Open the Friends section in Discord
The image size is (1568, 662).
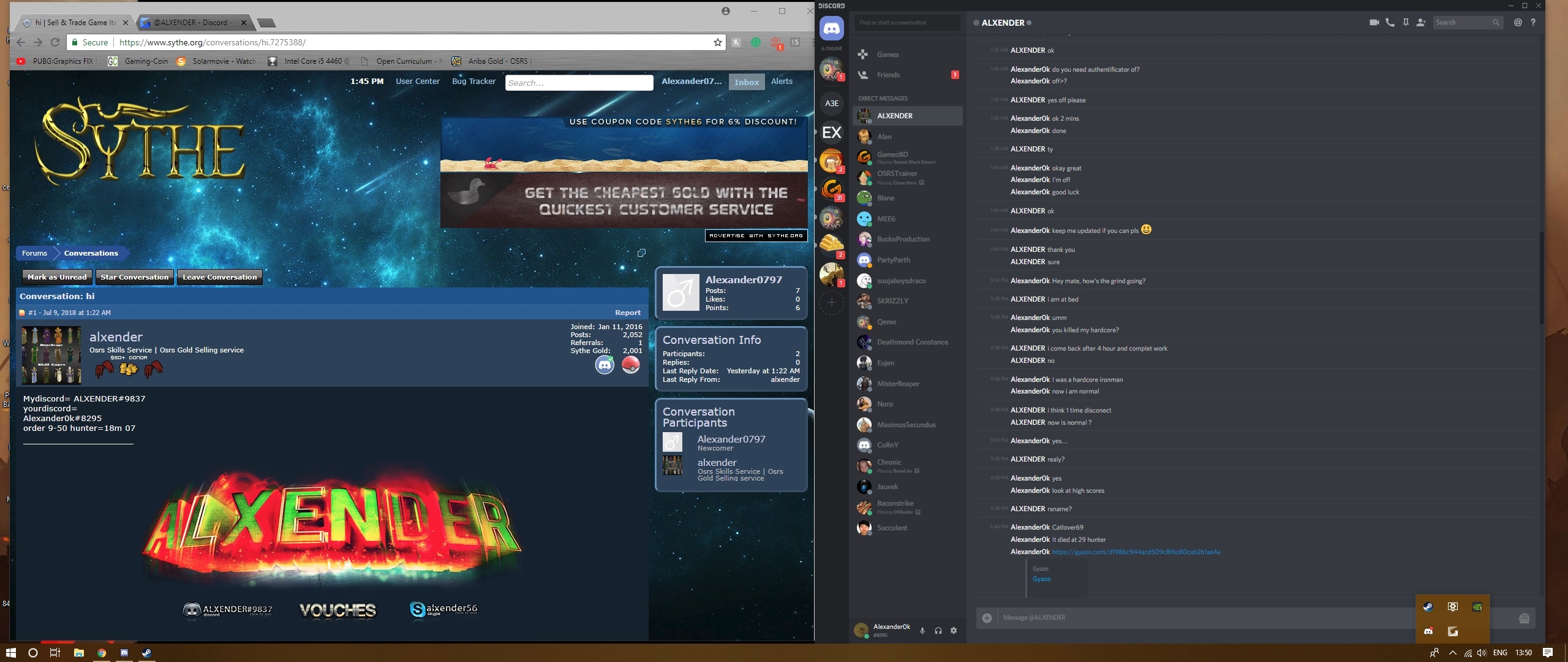coord(888,75)
